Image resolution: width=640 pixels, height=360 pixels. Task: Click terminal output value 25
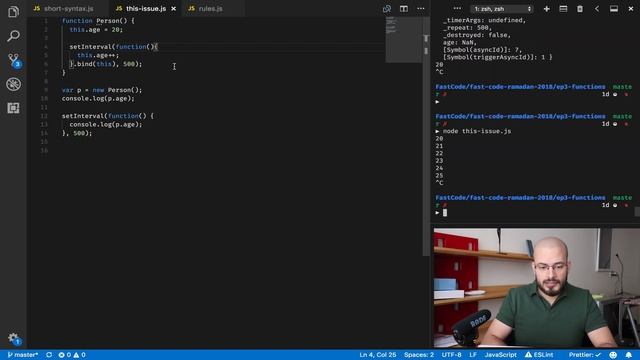(x=439, y=176)
